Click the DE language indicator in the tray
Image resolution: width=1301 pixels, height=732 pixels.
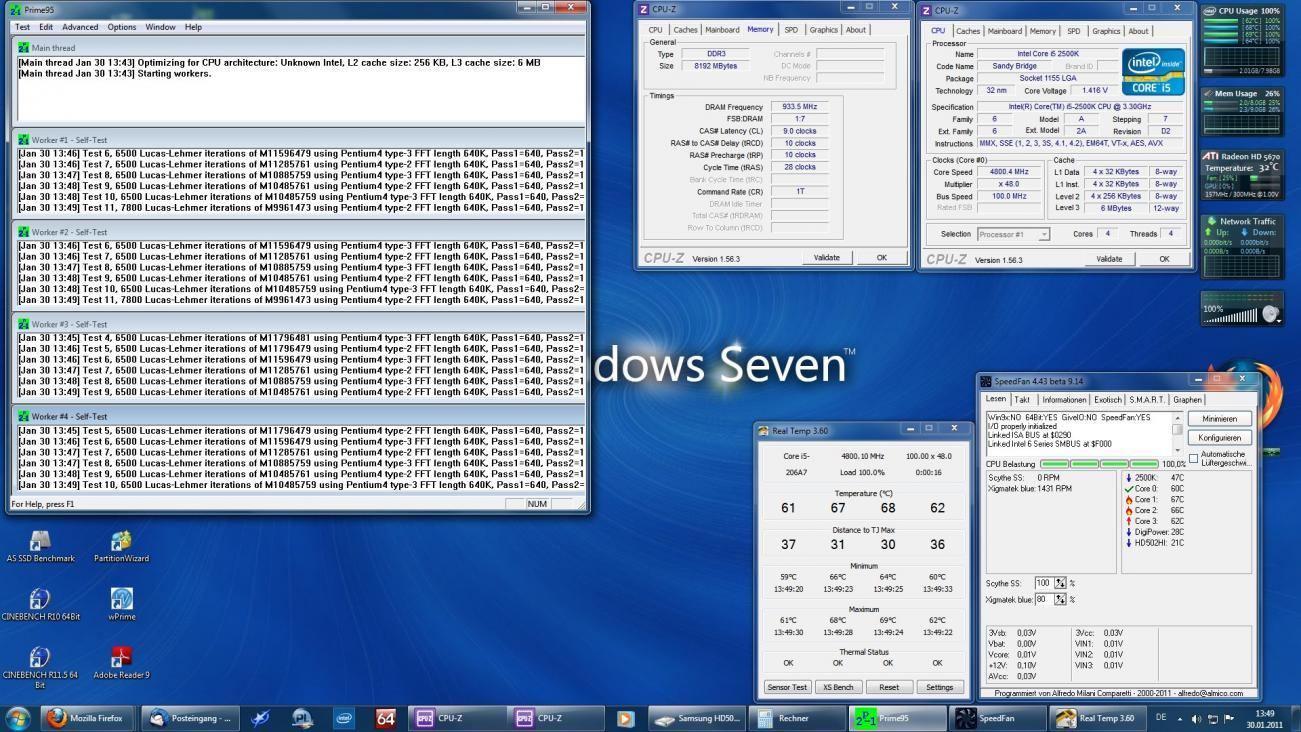click(1161, 718)
